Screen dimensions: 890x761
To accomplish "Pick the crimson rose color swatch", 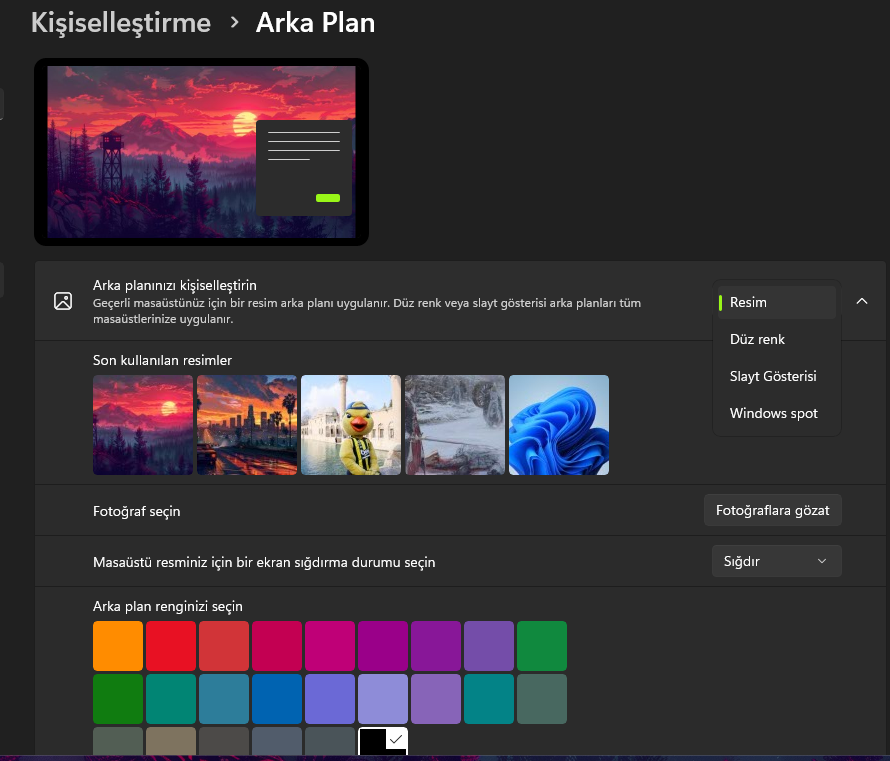I will point(277,646).
